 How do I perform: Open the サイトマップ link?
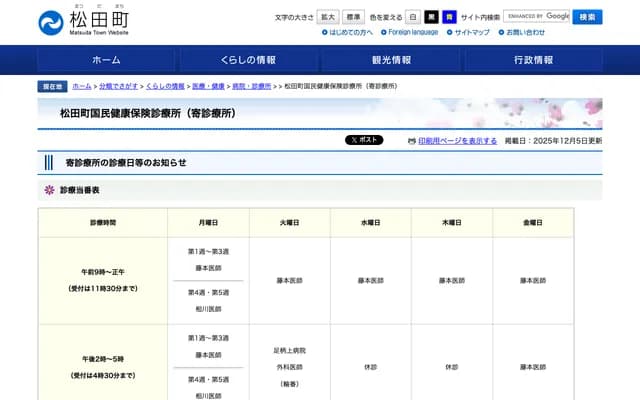click(x=471, y=32)
